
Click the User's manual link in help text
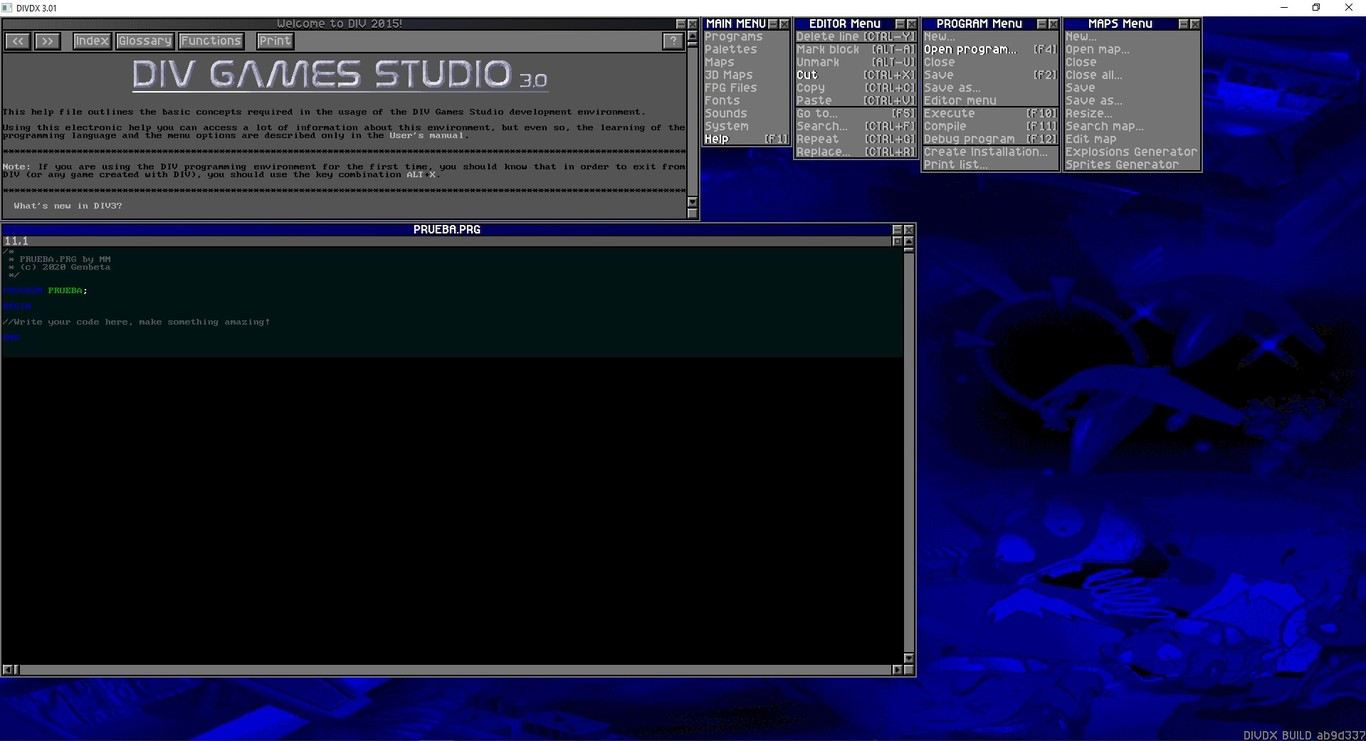tap(428, 135)
